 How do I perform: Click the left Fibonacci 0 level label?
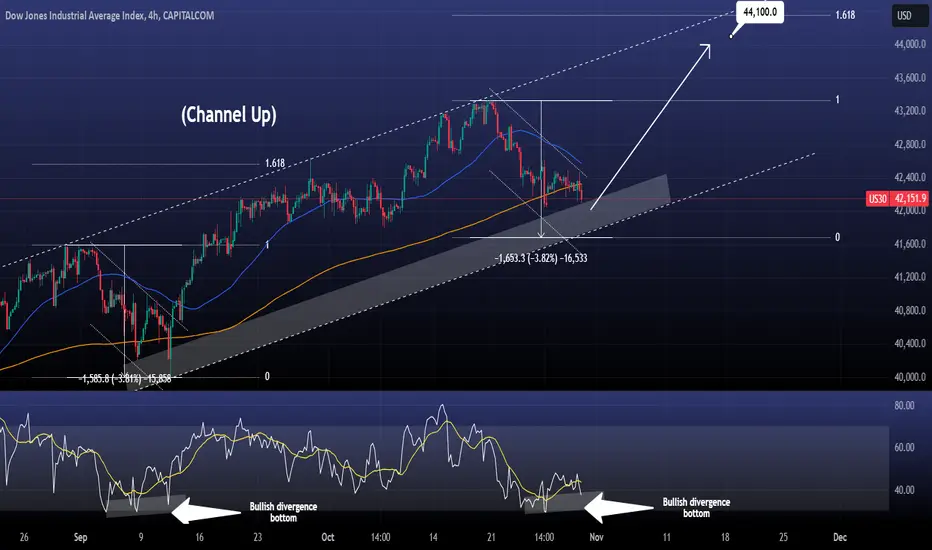coord(267,376)
